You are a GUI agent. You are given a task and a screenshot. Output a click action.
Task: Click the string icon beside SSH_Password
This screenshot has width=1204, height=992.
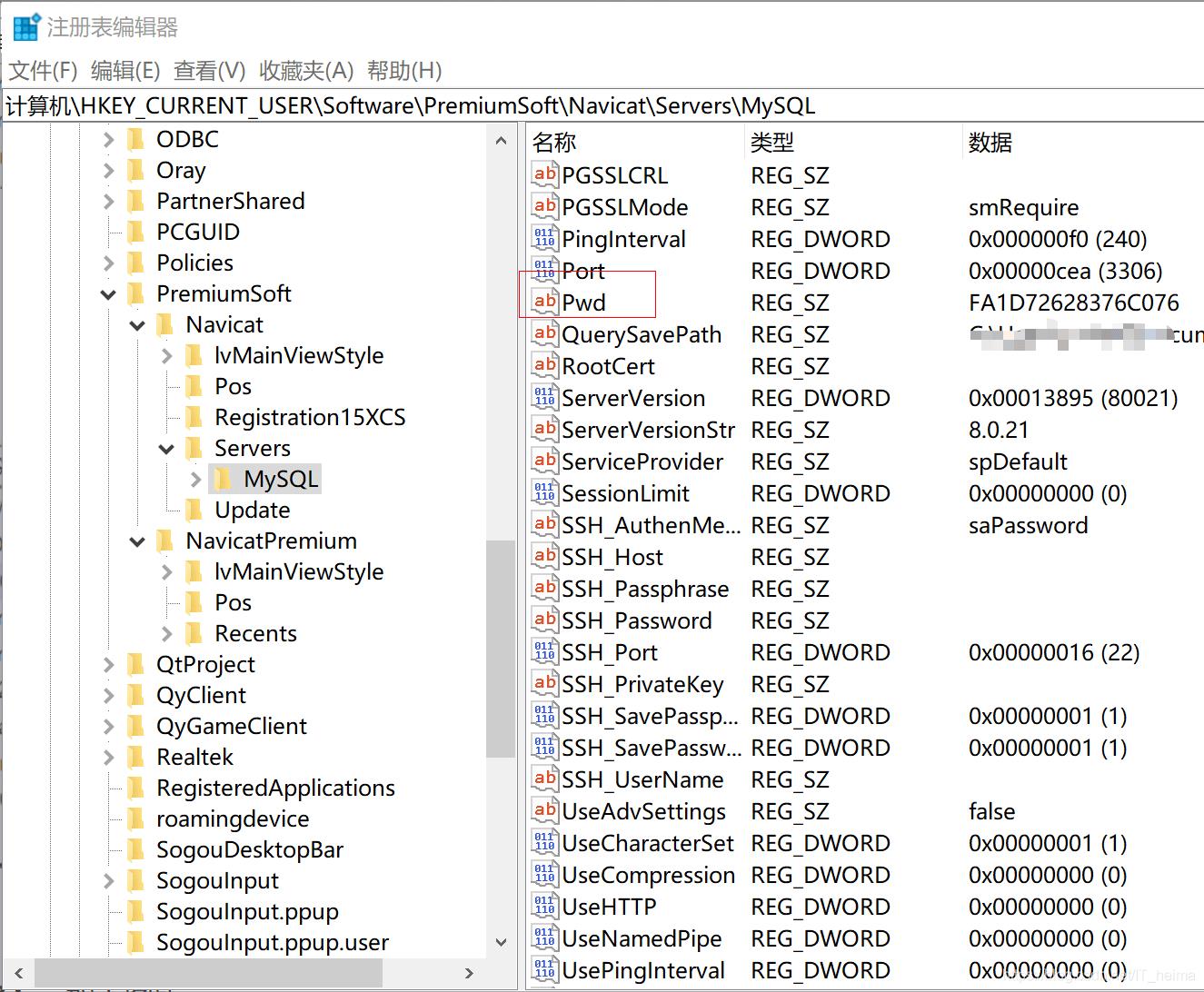(544, 620)
